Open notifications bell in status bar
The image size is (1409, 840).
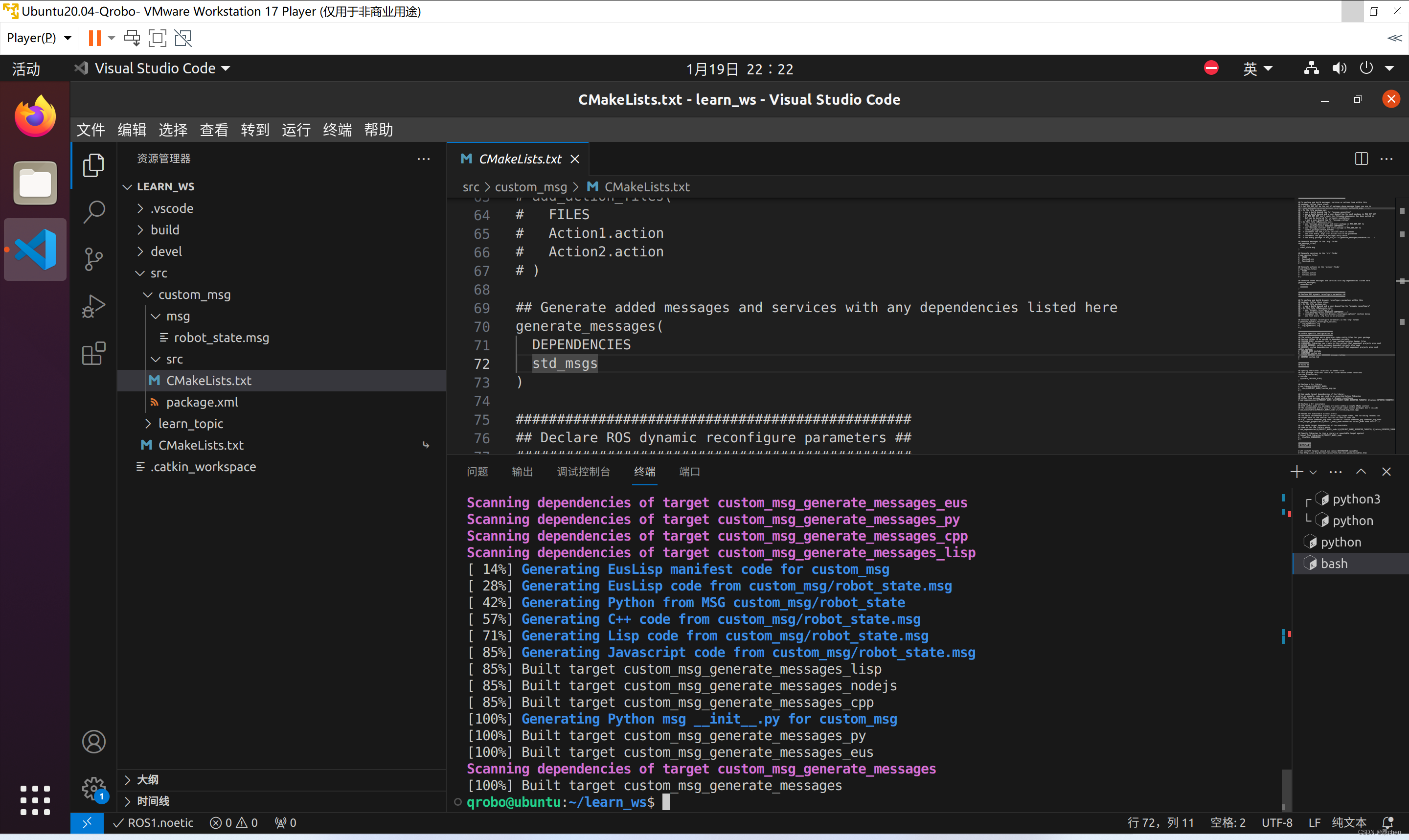click(1387, 822)
